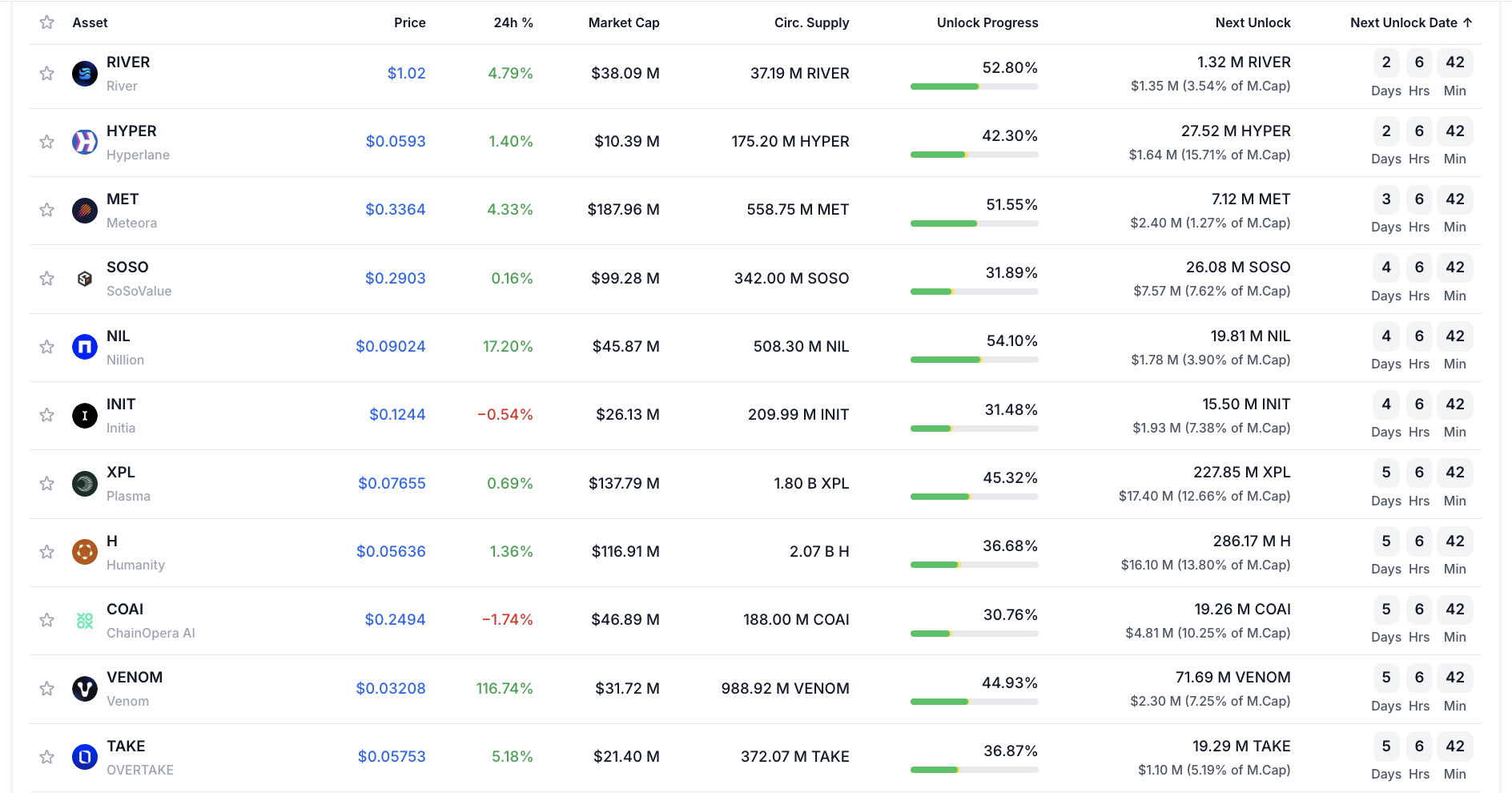The image size is (1512, 793).
Task: Favorite XPL using its star icon
Action: [x=47, y=484]
